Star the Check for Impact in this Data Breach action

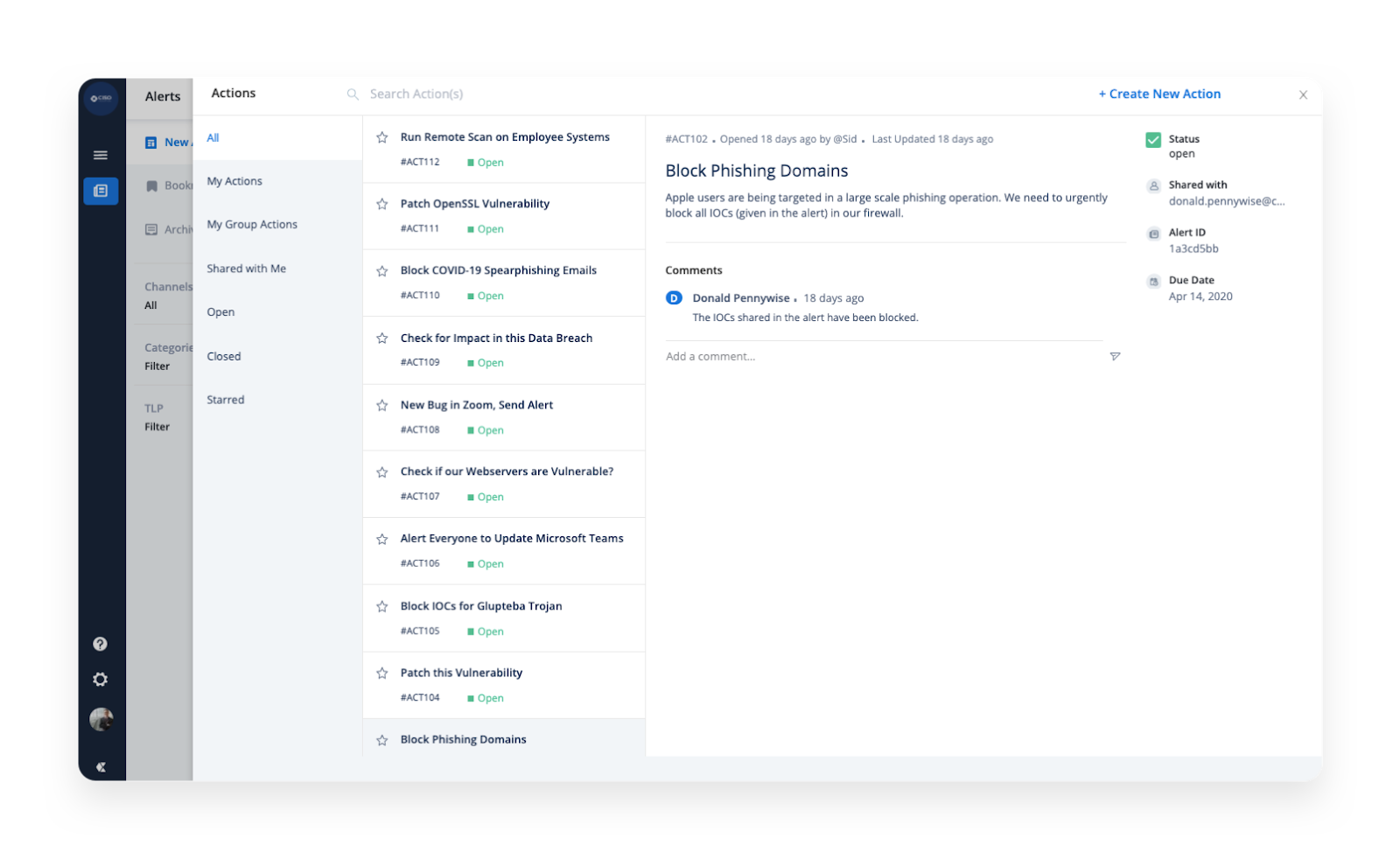tap(382, 339)
